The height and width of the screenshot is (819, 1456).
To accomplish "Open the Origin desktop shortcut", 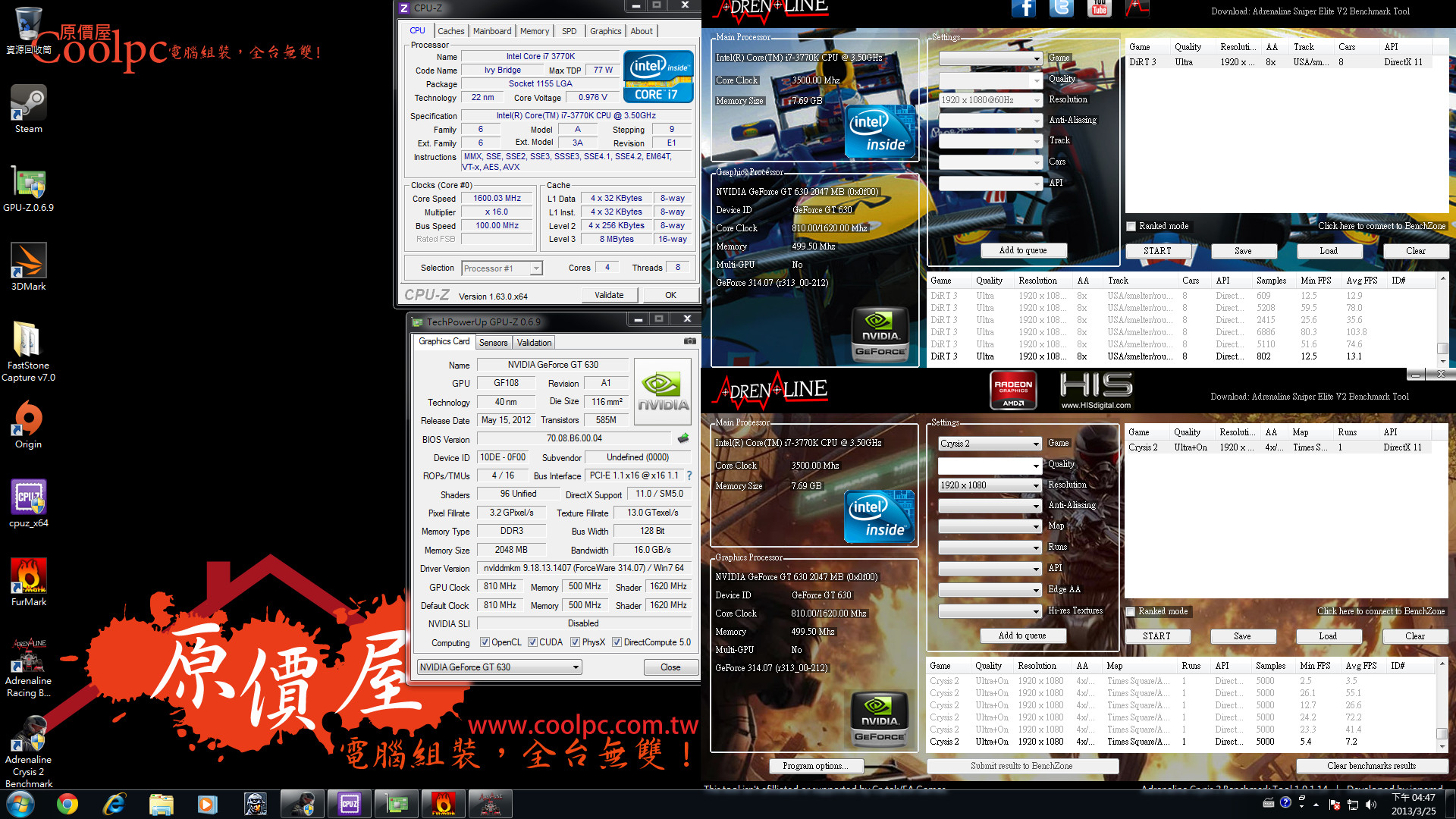I will click(x=28, y=425).
